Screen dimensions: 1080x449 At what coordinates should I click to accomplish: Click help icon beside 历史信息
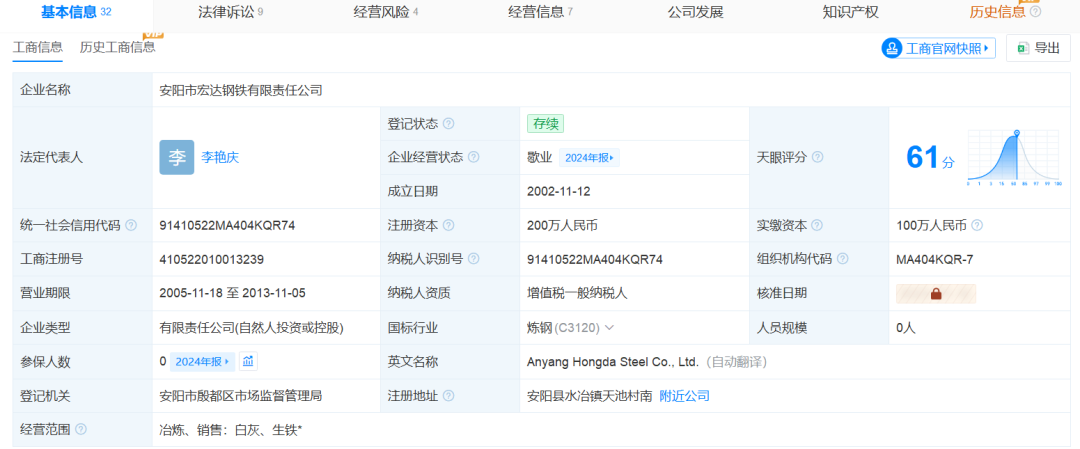[1035, 12]
